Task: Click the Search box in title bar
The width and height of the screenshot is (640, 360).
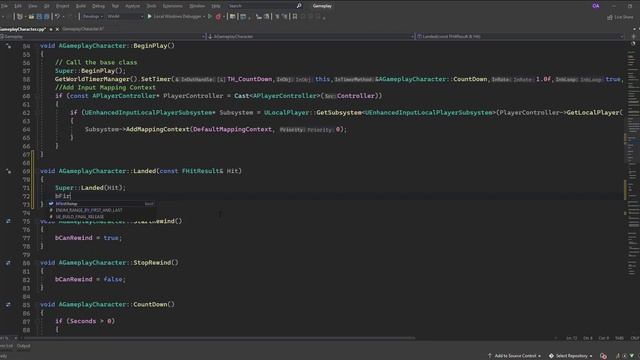Action: (264, 6)
